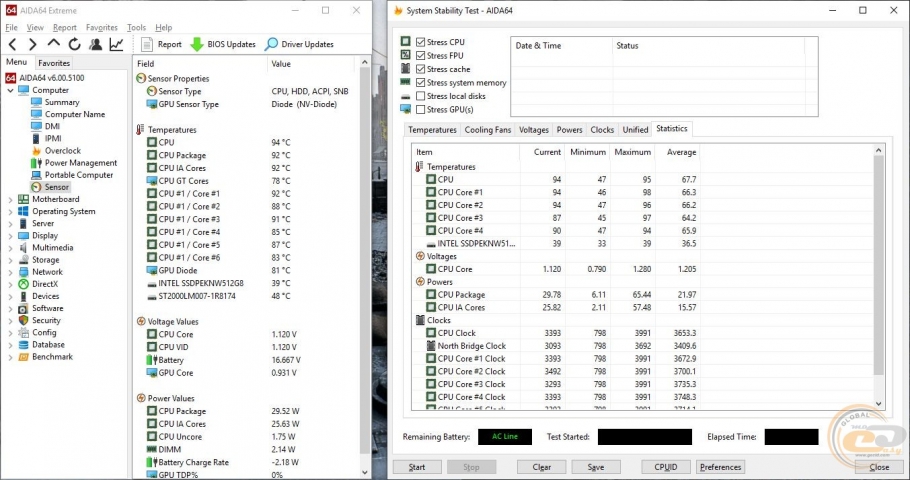Viewport: 910px width, 480px height.
Task: Expand the Storage tree node
Action: point(10,260)
